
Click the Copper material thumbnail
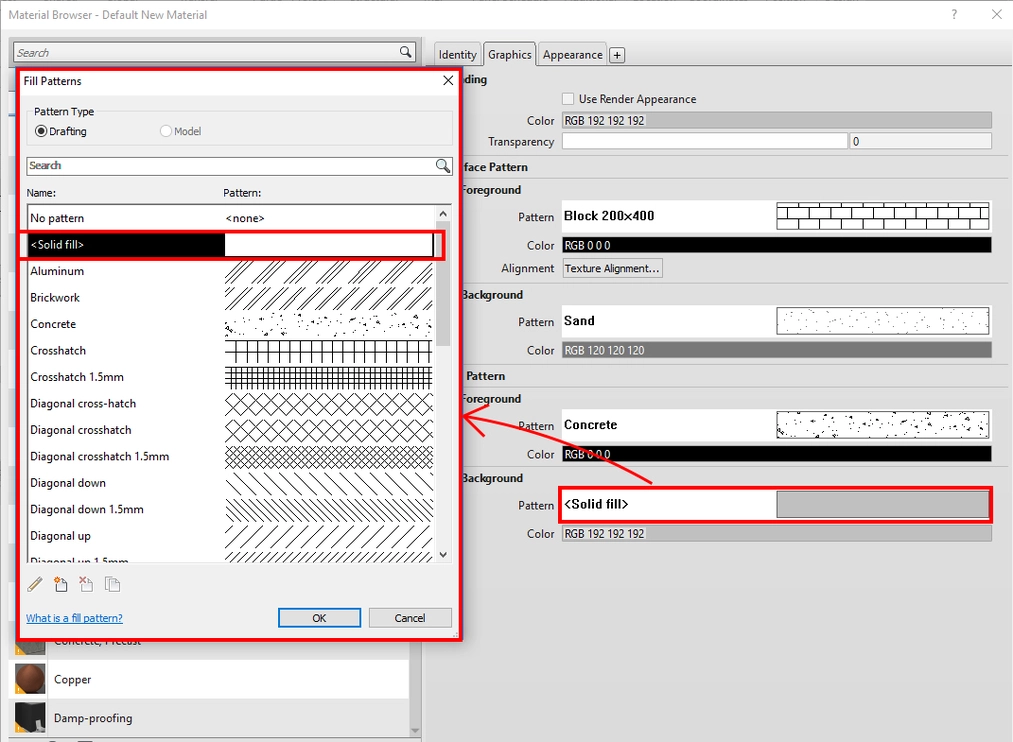(29, 679)
